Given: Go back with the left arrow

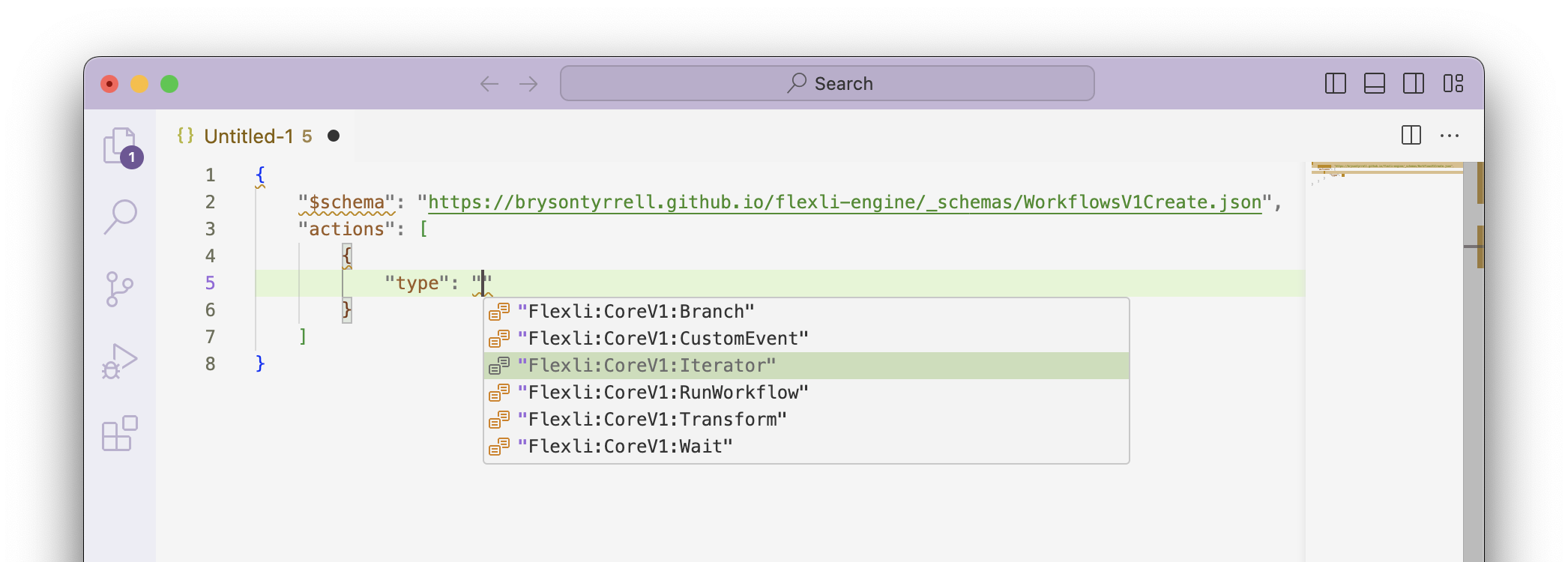Looking at the screenshot, I should click(x=489, y=84).
